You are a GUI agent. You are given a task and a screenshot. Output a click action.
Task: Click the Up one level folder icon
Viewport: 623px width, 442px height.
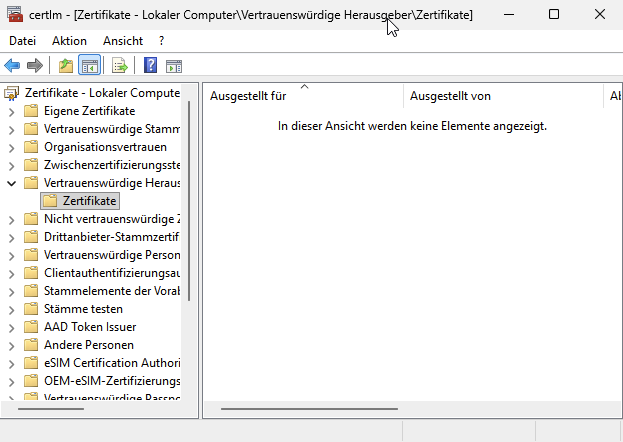tap(65, 66)
